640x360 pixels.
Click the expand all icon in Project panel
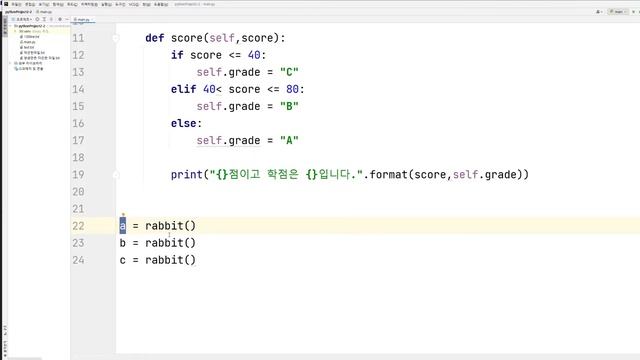click(44, 19)
